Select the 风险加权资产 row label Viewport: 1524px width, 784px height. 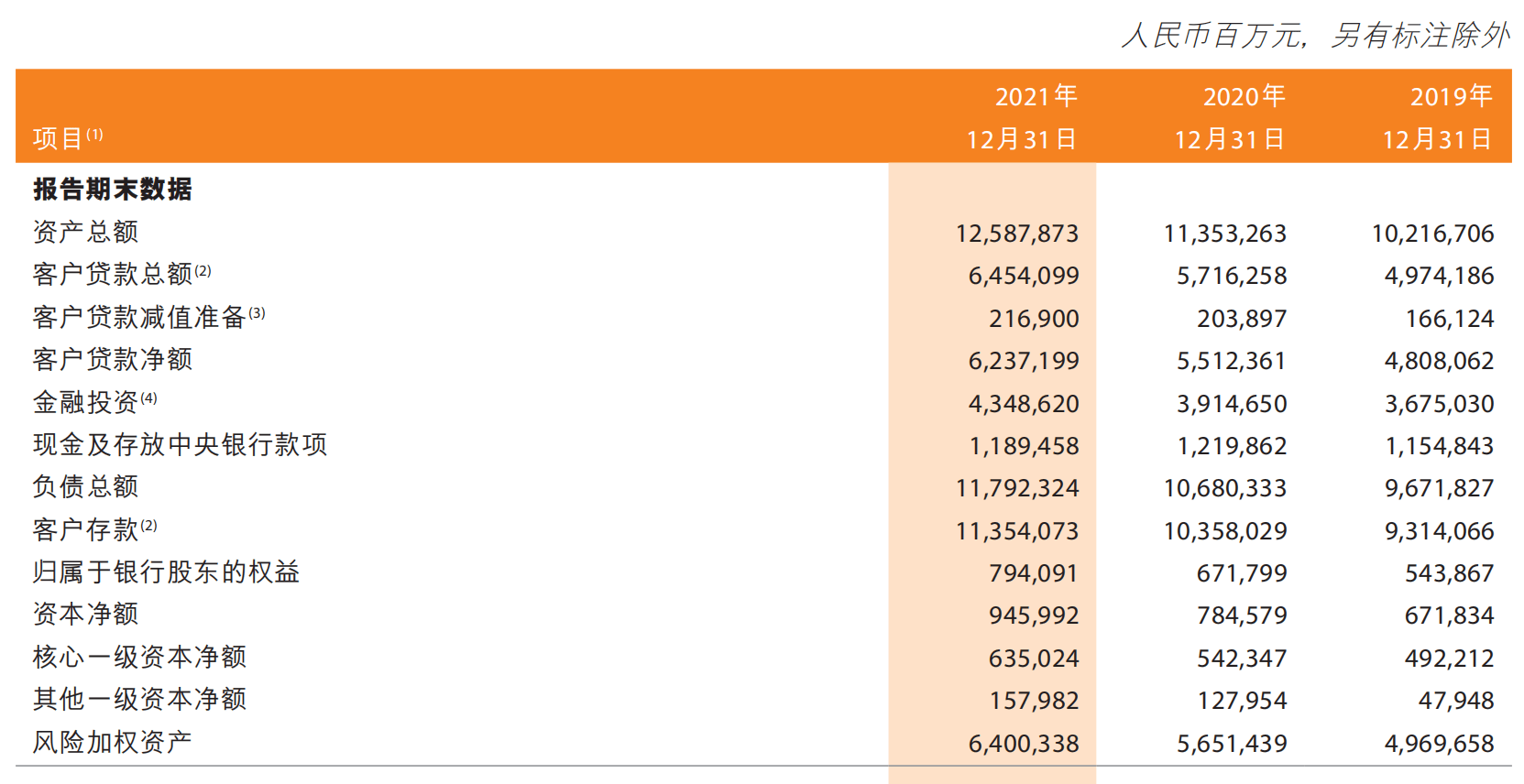113,742
